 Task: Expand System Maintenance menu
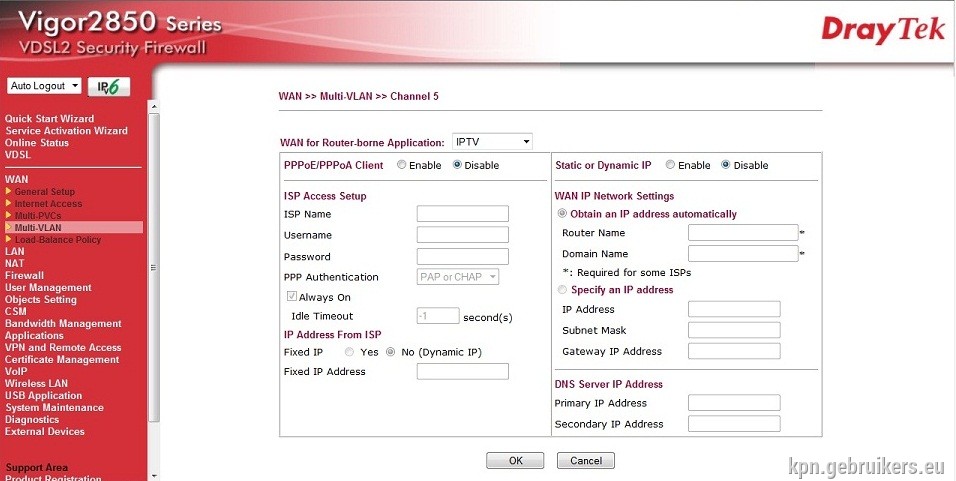point(55,407)
